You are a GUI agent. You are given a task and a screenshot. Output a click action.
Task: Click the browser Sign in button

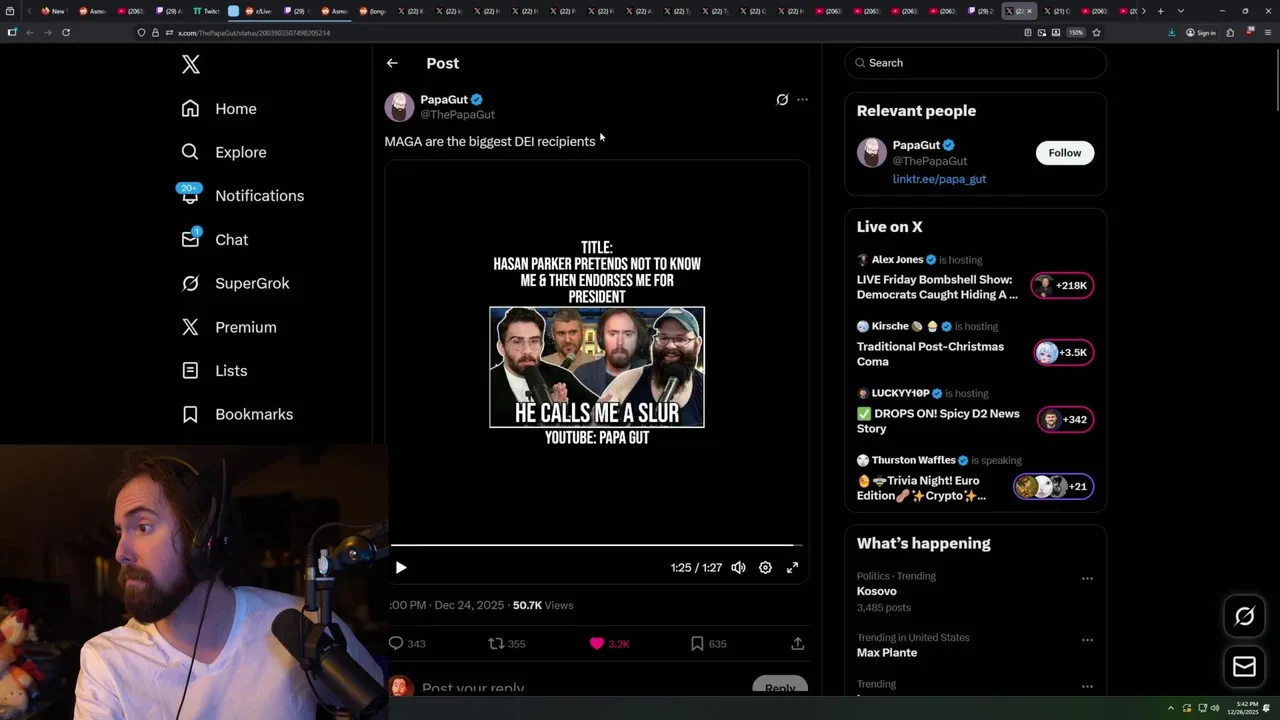(x=1201, y=32)
